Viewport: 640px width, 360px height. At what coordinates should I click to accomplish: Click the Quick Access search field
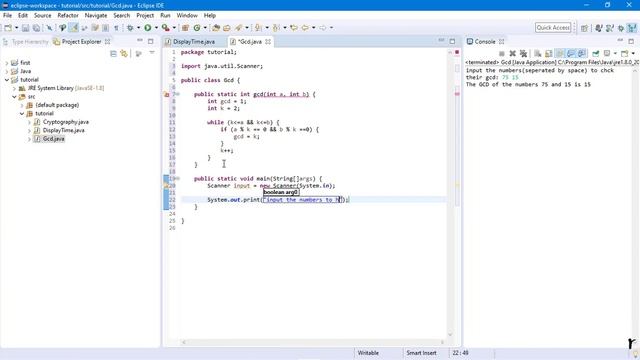pos(553,28)
